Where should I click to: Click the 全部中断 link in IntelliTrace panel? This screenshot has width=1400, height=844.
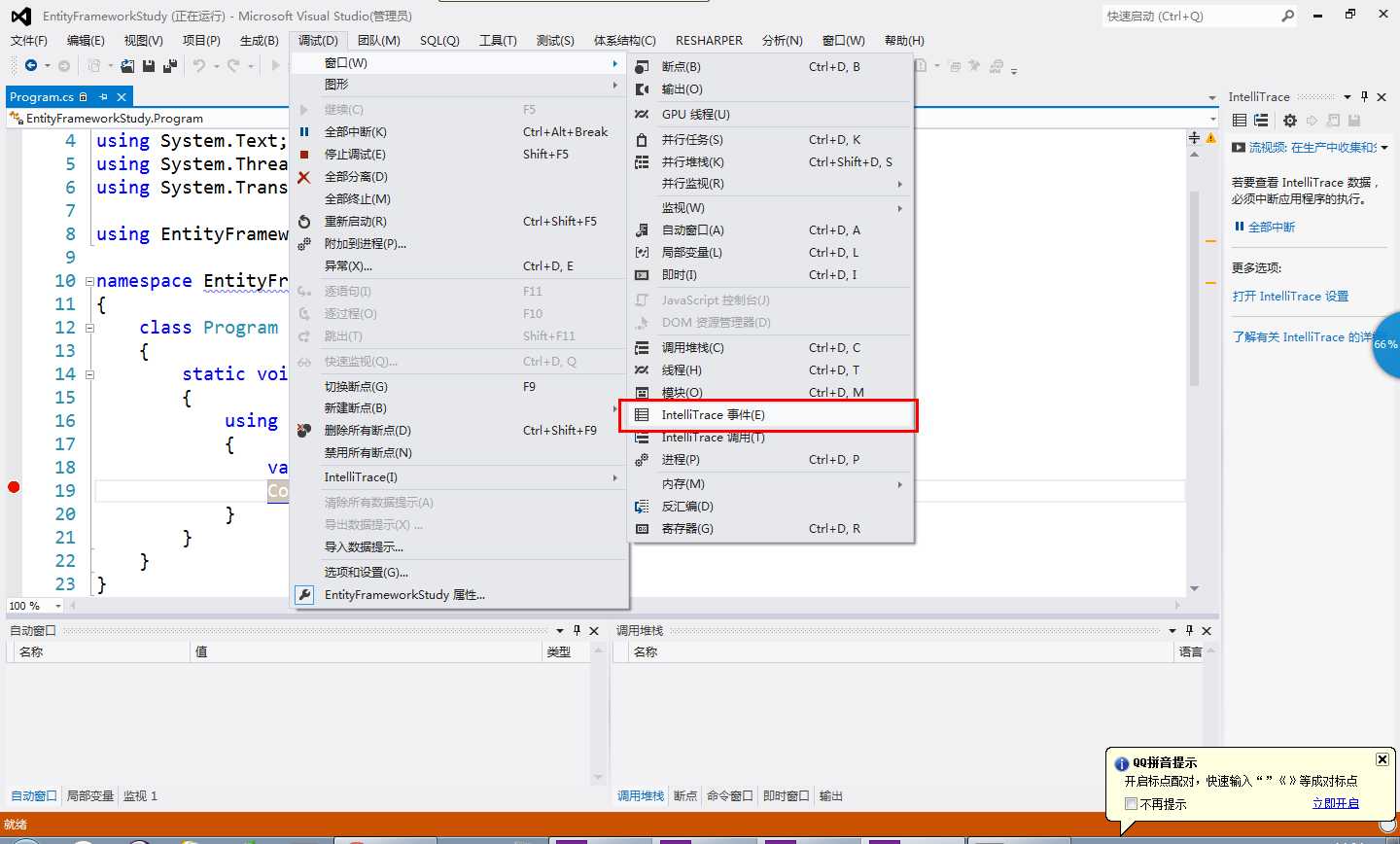click(x=1272, y=227)
